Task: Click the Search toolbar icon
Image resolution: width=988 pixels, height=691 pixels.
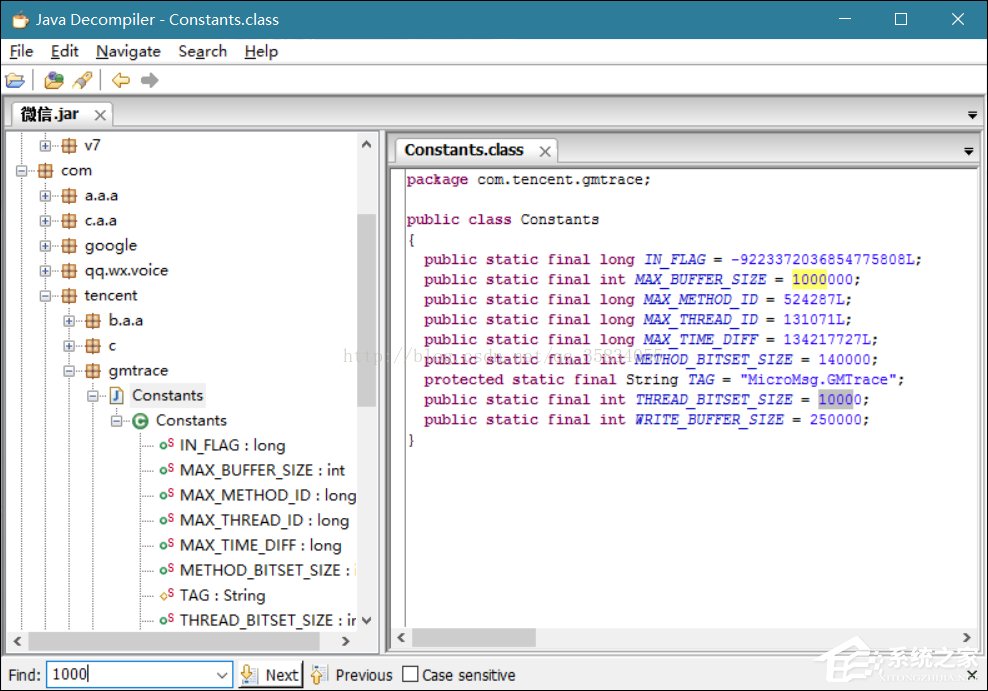Action: tap(83, 80)
